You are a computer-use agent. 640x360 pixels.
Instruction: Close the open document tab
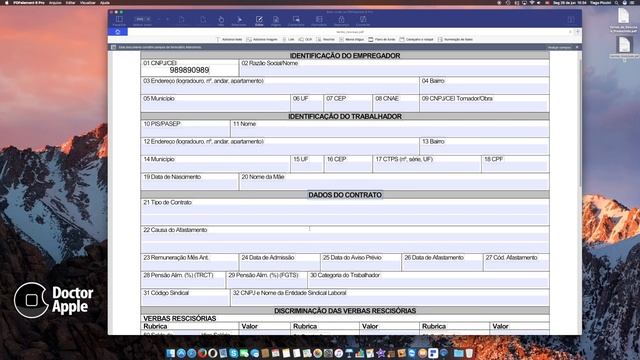pos(570,32)
